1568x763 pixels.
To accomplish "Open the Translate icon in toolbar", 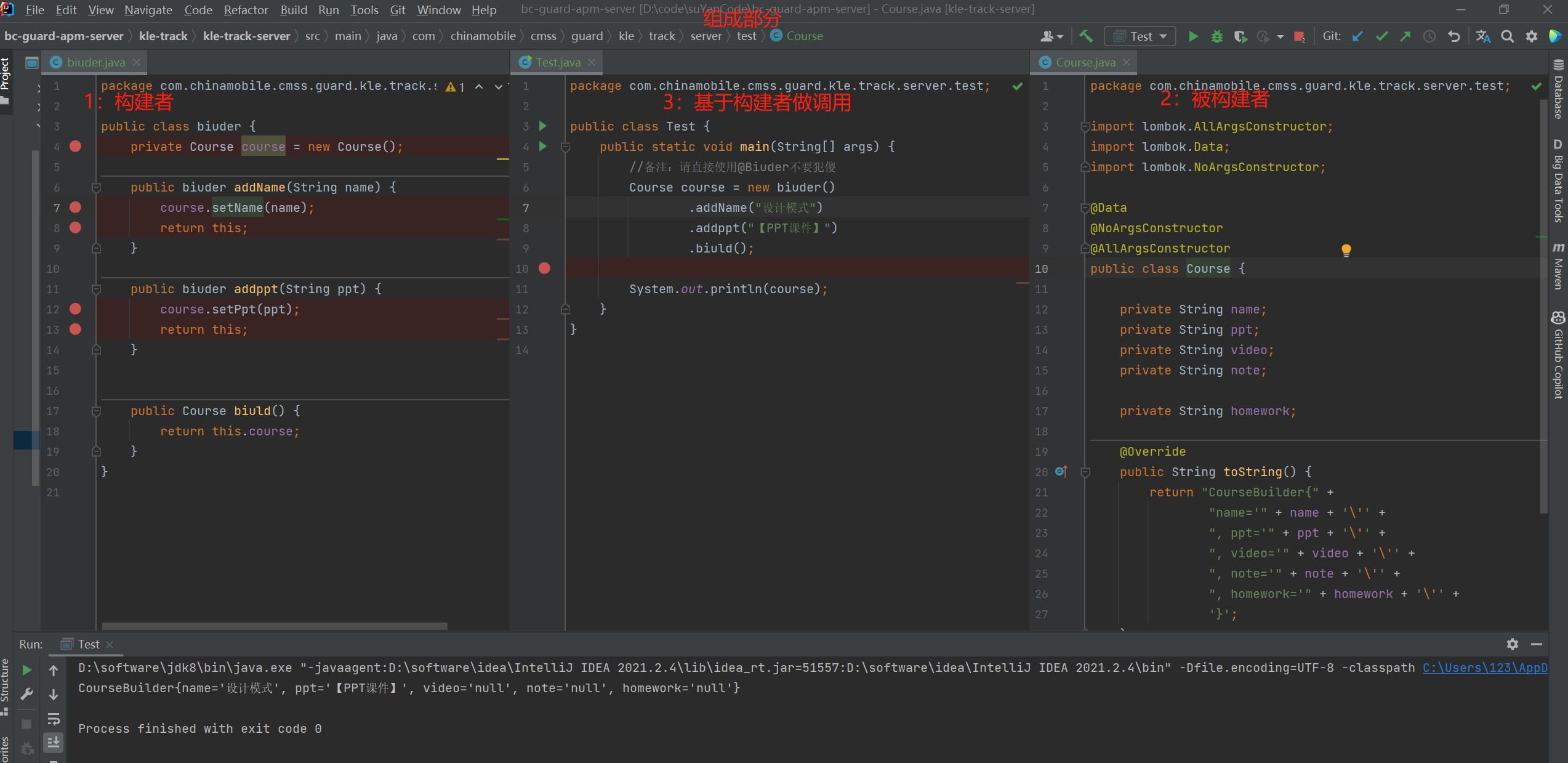I will [1483, 36].
